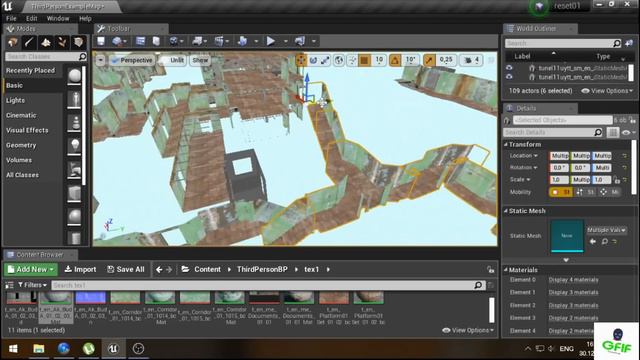Select the Paint mode brush icon

tap(29, 42)
